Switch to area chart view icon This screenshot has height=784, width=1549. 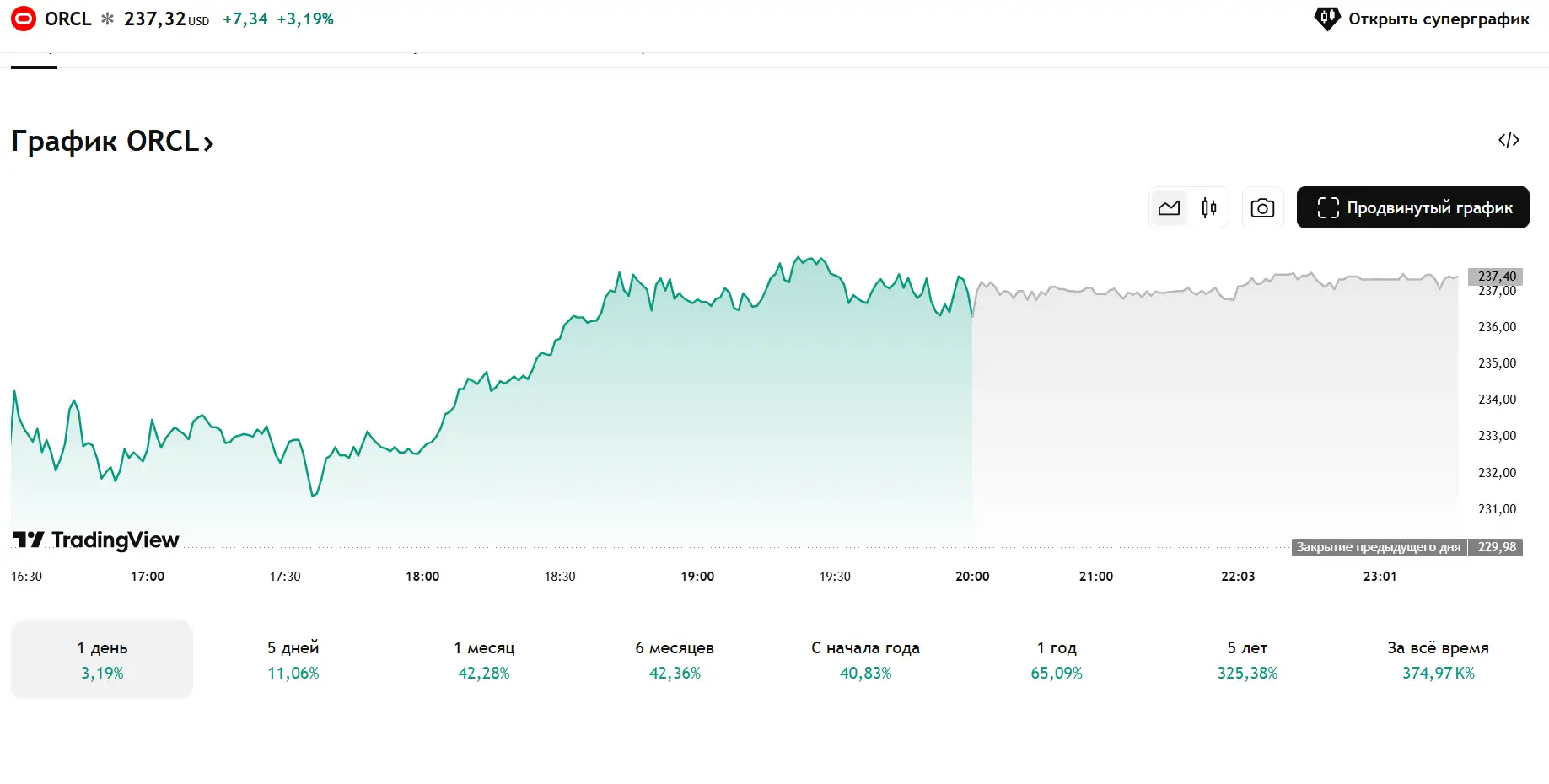1169,208
